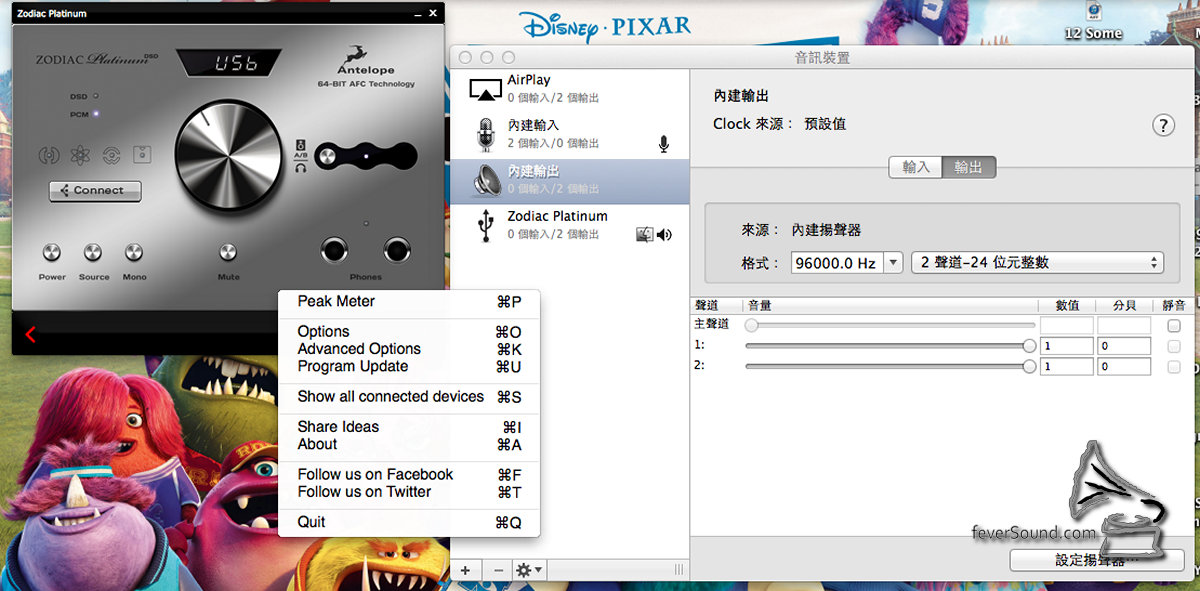This screenshot has height=591, width=1200.
Task: Check the 靜音 box for 主聲道
Action: pyautogui.click(x=1174, y=325)
